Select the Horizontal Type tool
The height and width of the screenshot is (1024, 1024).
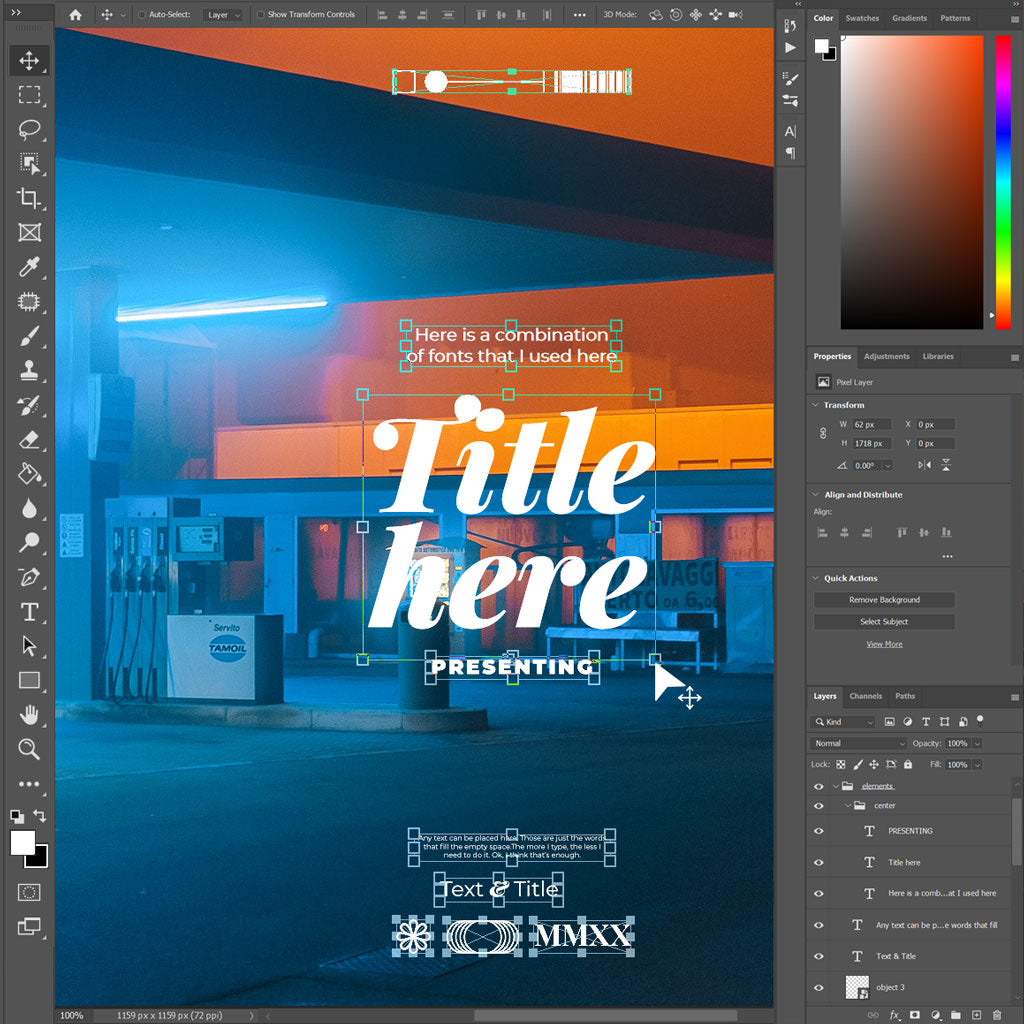click(29, 611)
